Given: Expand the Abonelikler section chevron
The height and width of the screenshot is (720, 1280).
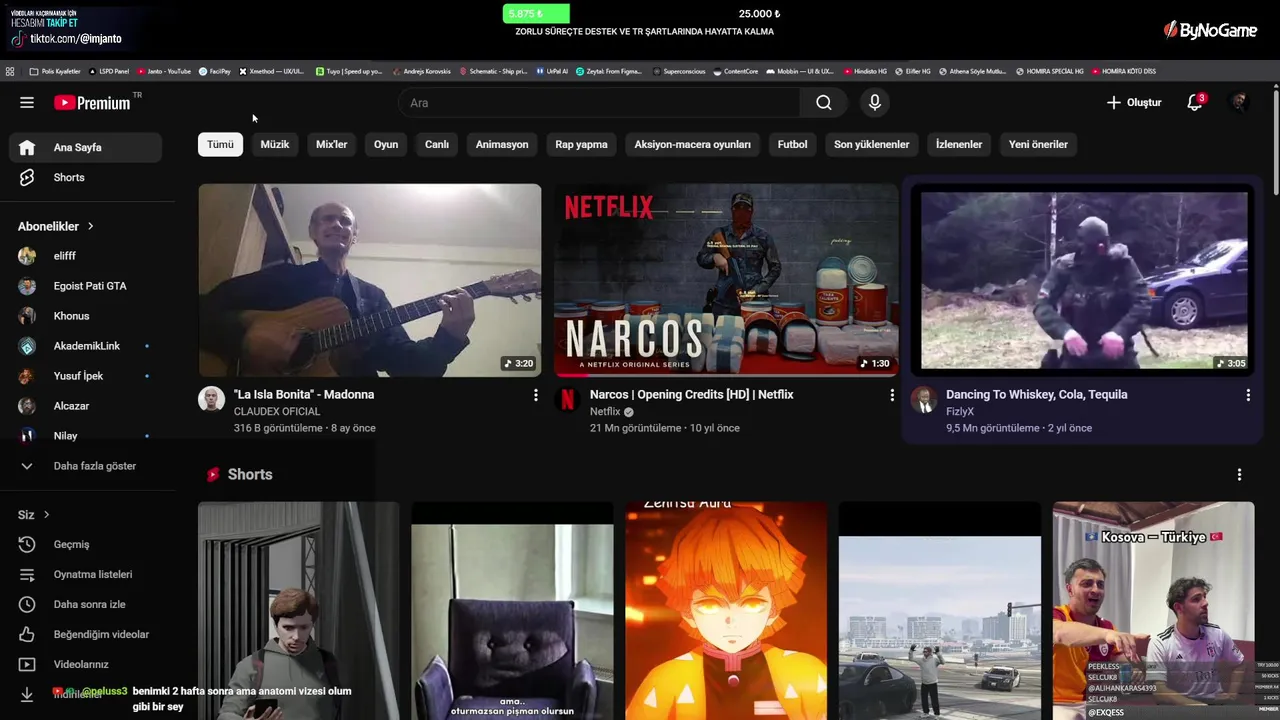Looking at the screenshot, I should tap(90, 227).
